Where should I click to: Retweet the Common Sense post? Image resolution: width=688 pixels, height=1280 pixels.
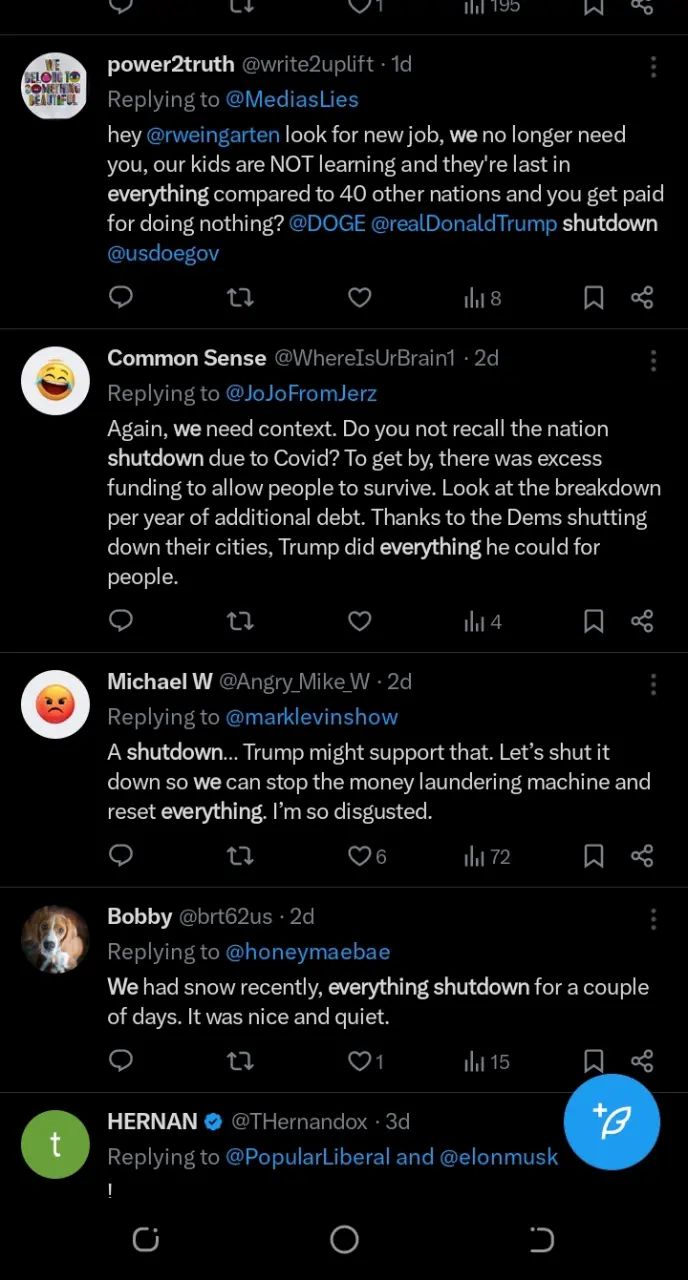[240, 621]
